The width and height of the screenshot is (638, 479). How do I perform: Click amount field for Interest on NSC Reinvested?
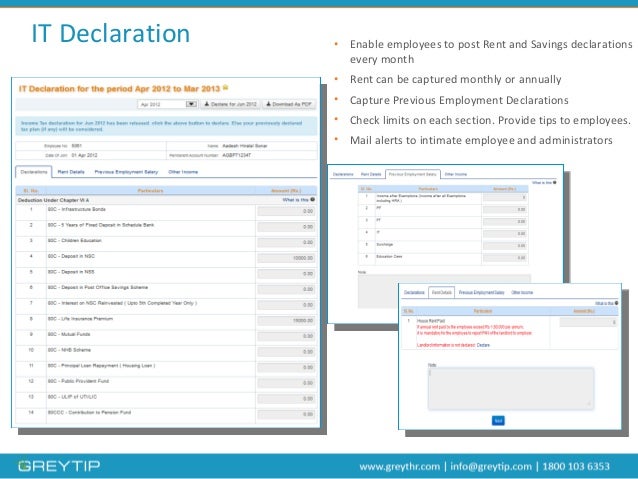[286, 305]
